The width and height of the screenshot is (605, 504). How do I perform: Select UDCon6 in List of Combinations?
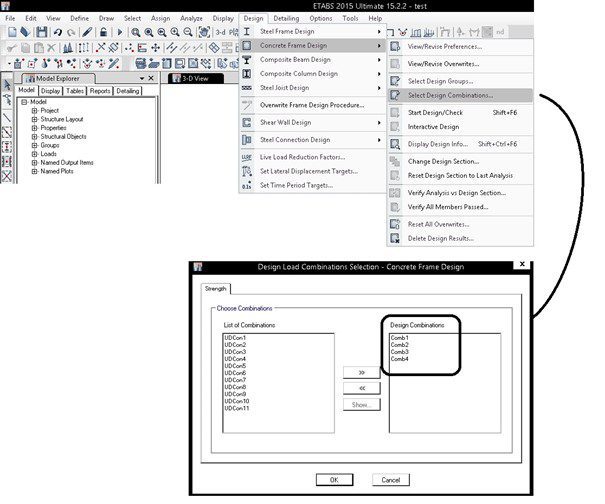235,373
